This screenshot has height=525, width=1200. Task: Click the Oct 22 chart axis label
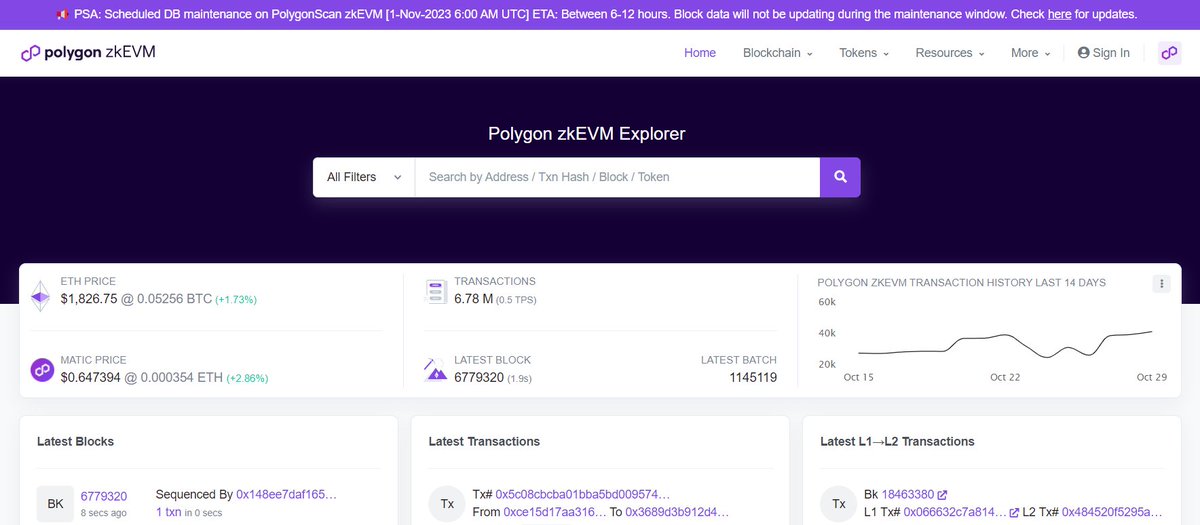point(1005,377)
